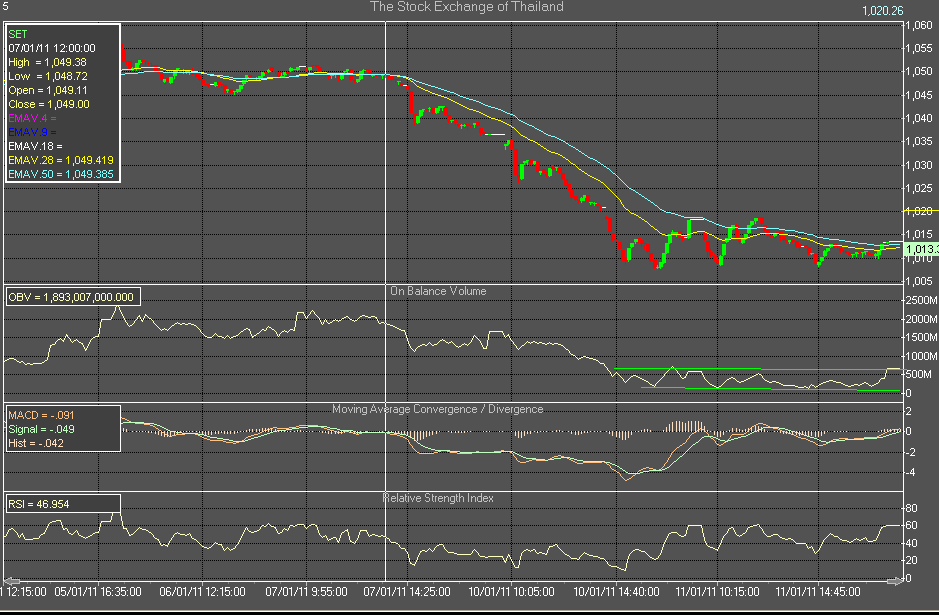The width and height of the screenshot is (939, 615).
Task: Click the highlighted current price tag on price axis
Action: point(920,249)
